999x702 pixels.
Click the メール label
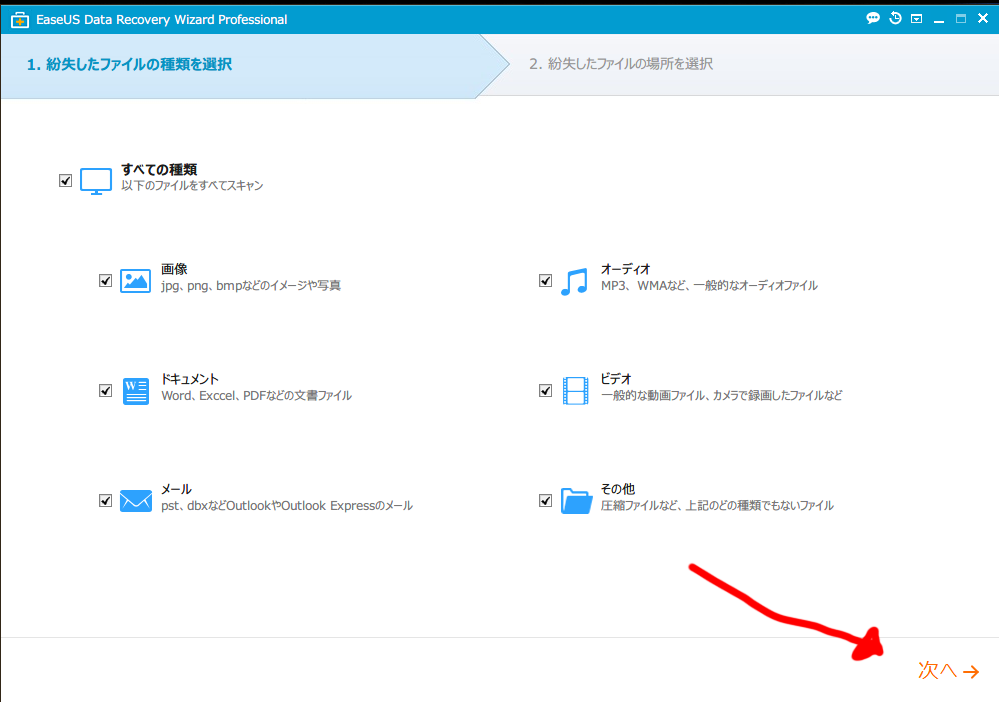(x=176, y=489)
